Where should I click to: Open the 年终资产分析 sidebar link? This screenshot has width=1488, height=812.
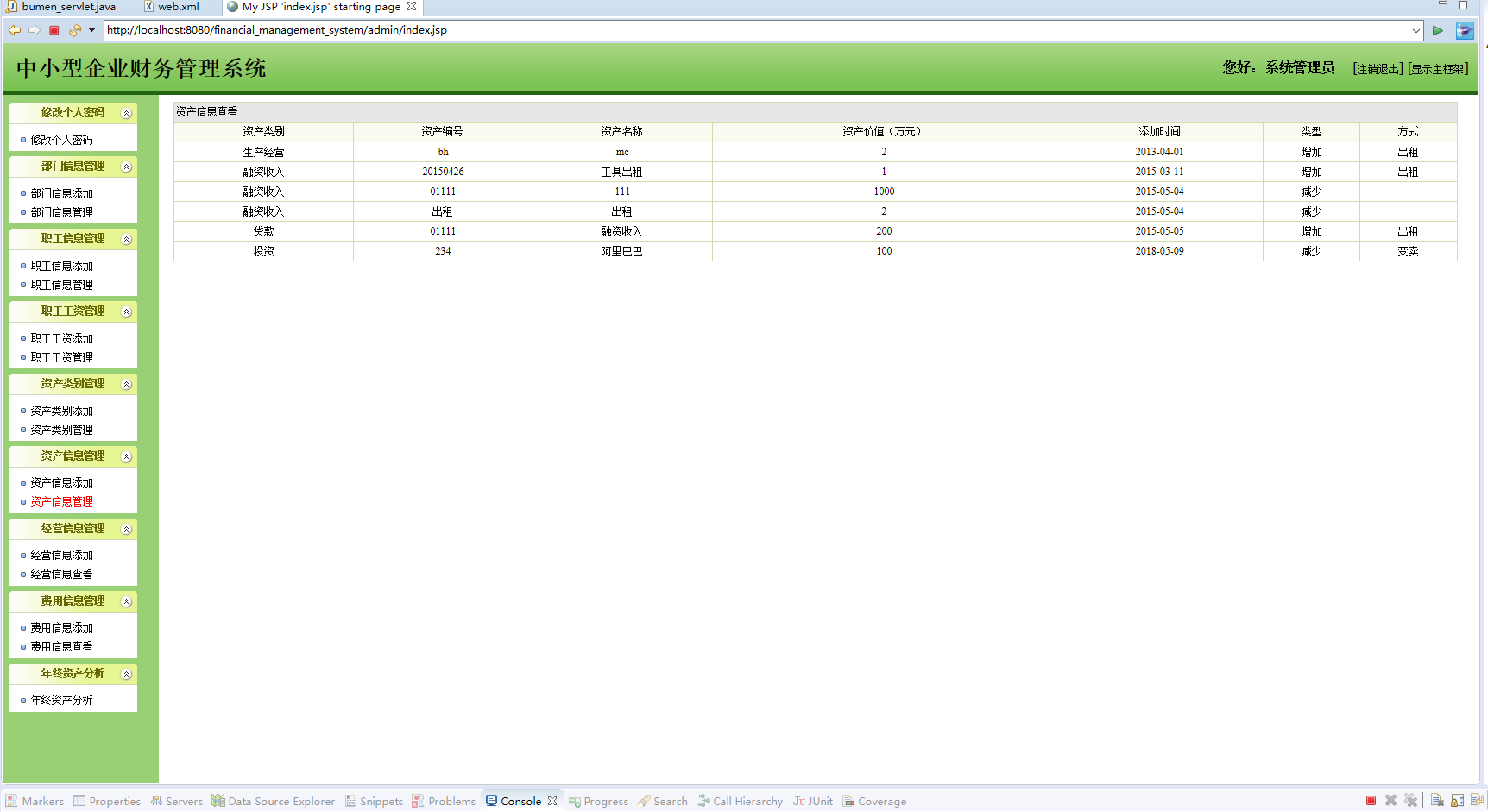click(62, 700)
